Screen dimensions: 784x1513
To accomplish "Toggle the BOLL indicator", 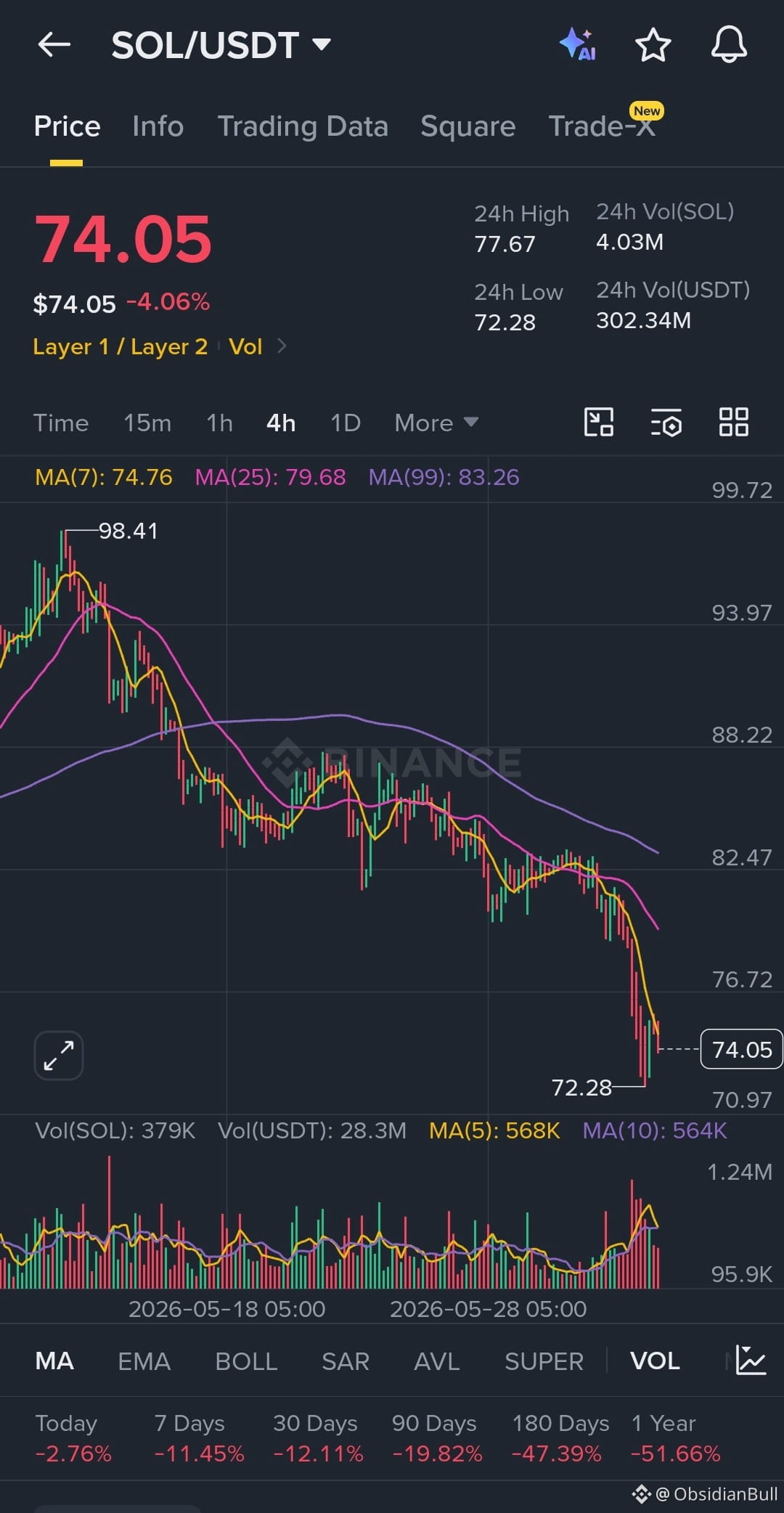I will (x=246, y=1361).
